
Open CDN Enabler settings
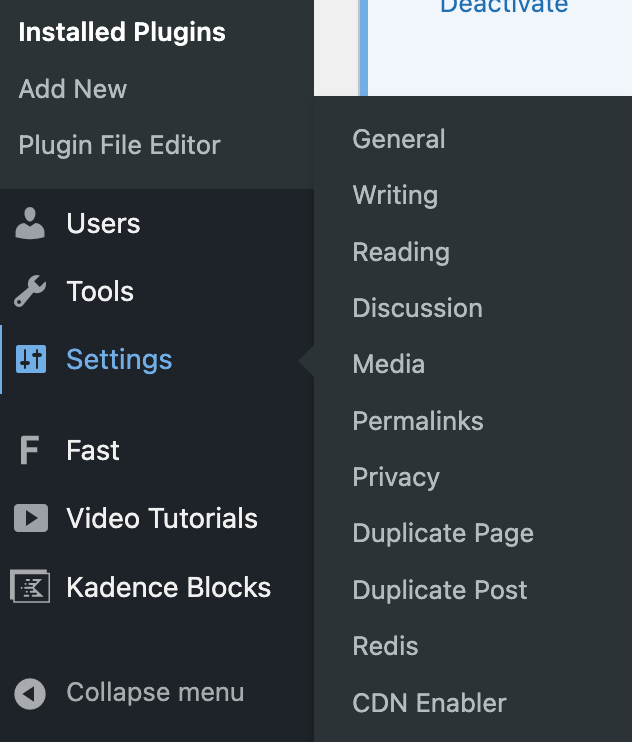pyautogui.click(x=430, y=703)
